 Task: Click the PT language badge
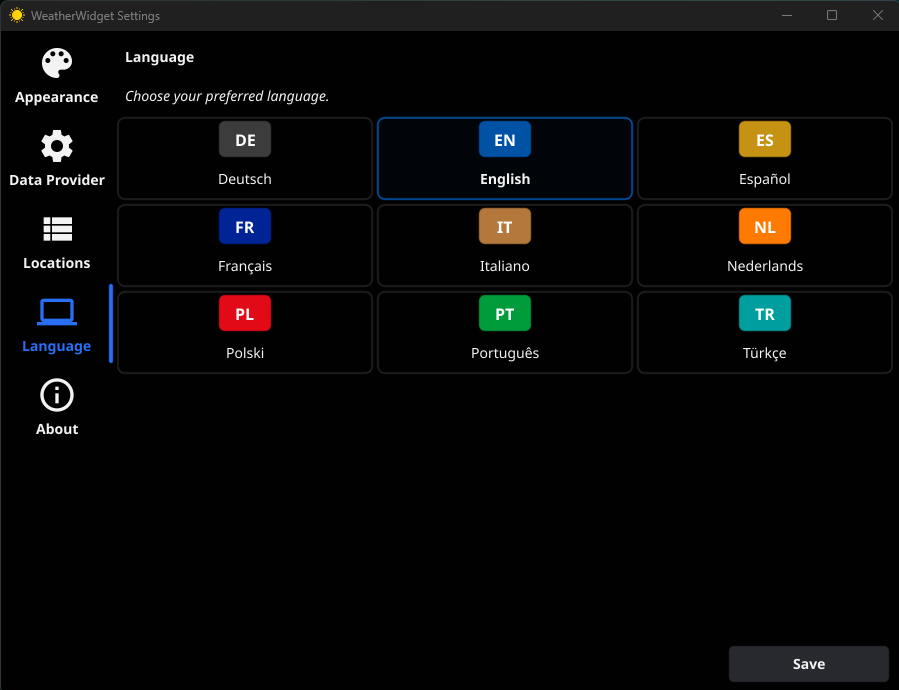click(x=505, y=313)
